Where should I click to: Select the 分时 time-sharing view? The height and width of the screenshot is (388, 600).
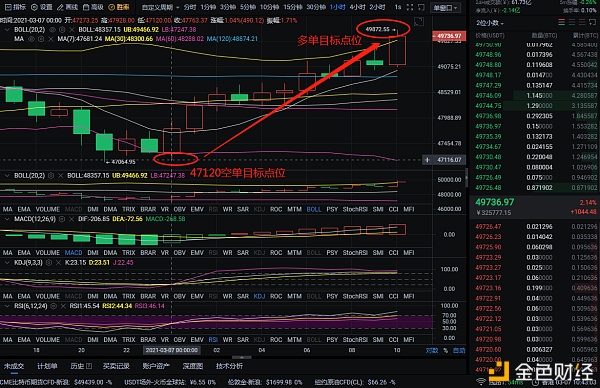[189, 7]
